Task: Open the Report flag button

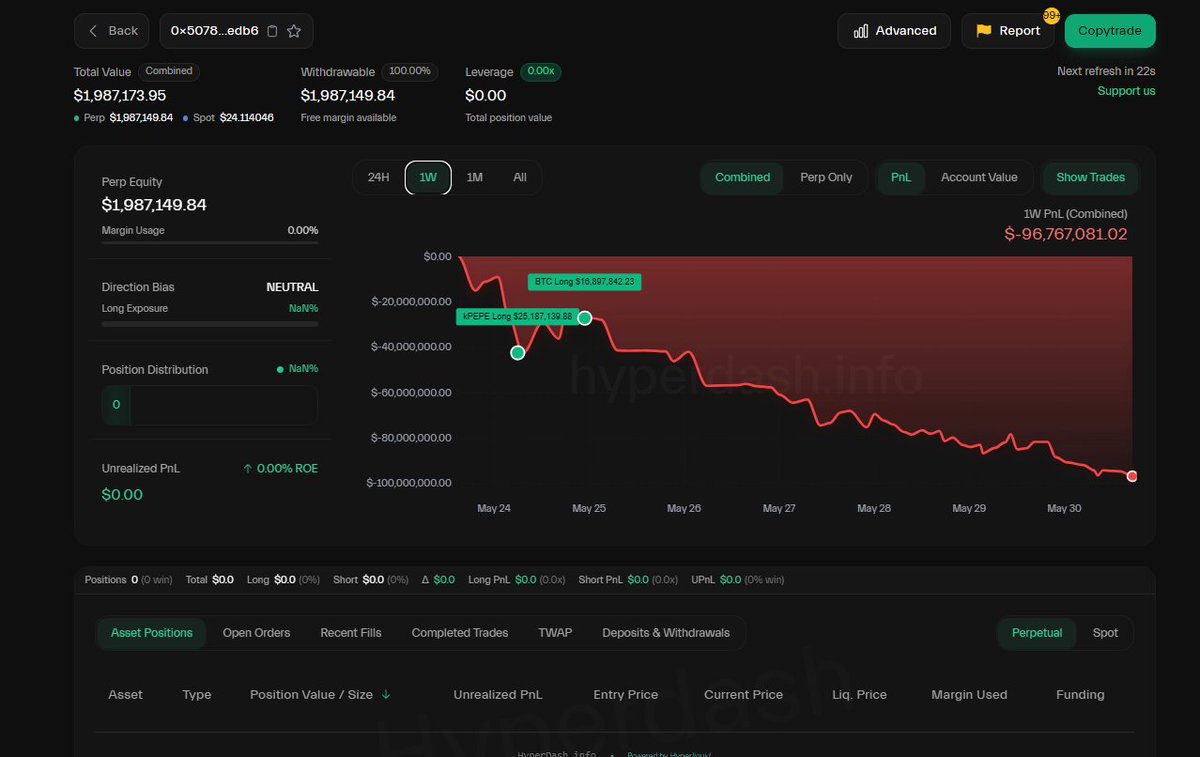Action: [x=1008, y=31]
